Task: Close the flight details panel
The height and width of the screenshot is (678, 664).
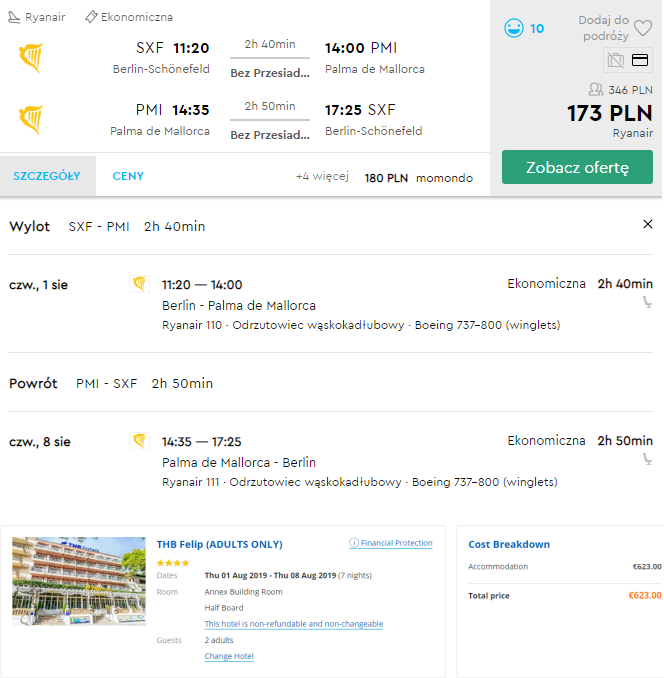Action: (x=647, y=225)
